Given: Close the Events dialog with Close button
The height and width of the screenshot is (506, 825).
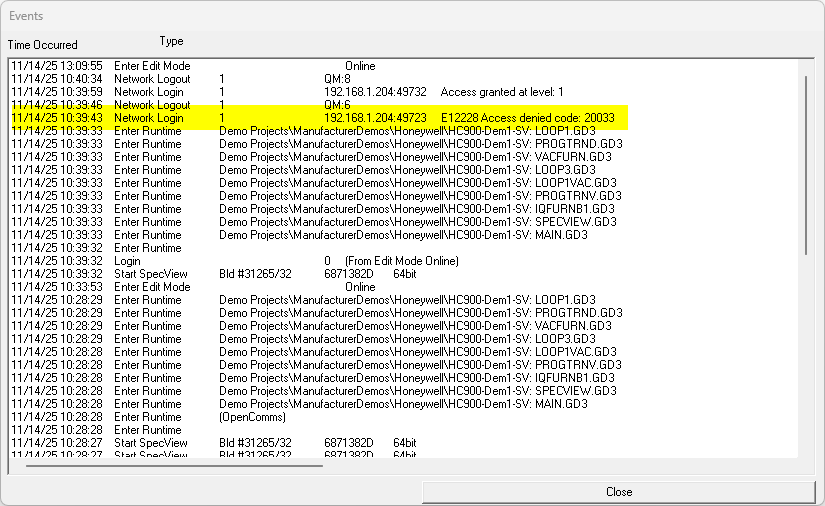Looking at the screenshot, I should [619, 492].
